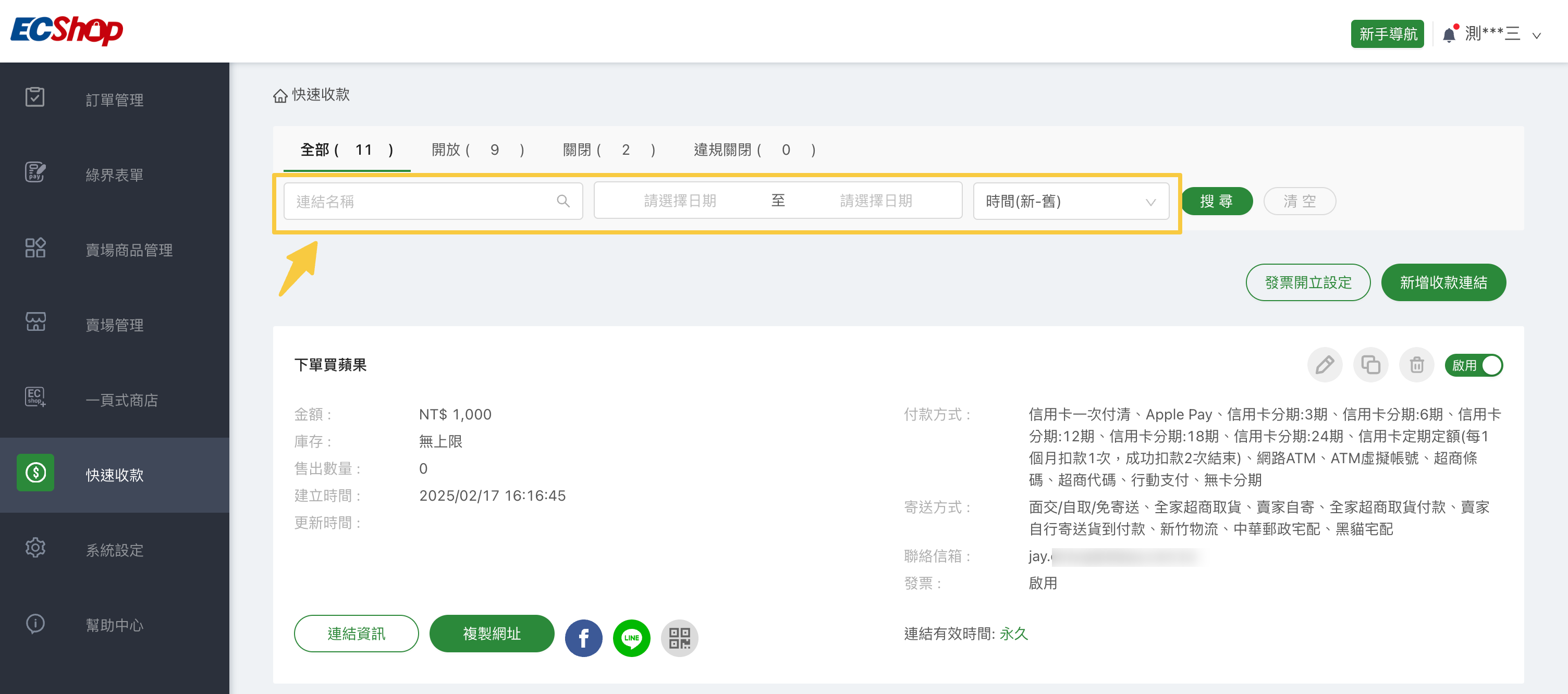This screenshot has width=1568, height=694.
Task: Click the 系統設定 gear icon
Action: click(x=35, y=548)
